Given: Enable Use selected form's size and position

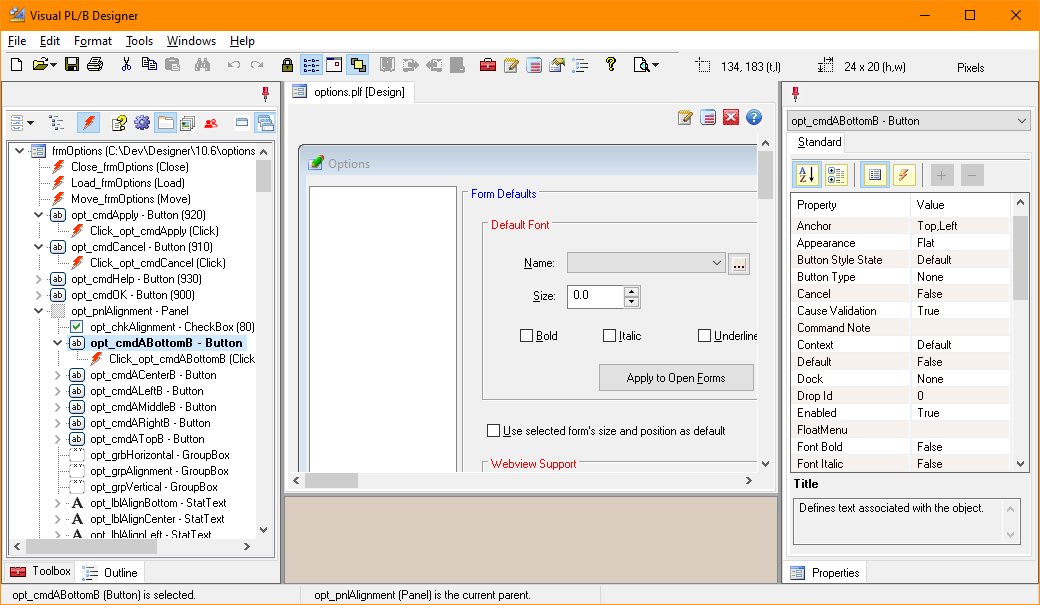Looking at the screenshot, I should click(493, 431).
